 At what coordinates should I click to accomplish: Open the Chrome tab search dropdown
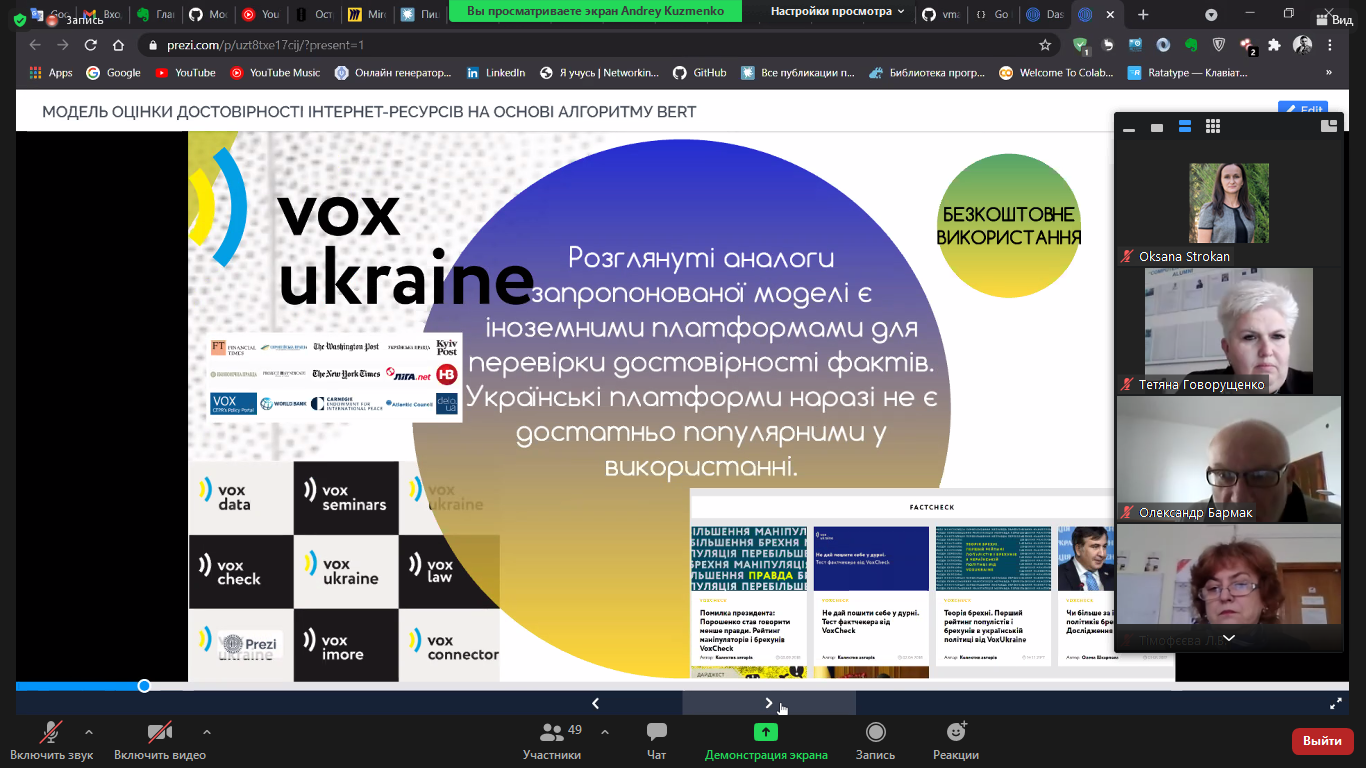coord(1211,15)
